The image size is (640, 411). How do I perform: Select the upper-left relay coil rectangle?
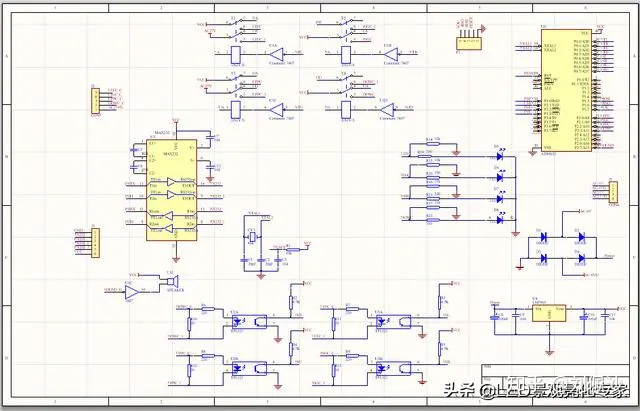(x=236, y=55)
